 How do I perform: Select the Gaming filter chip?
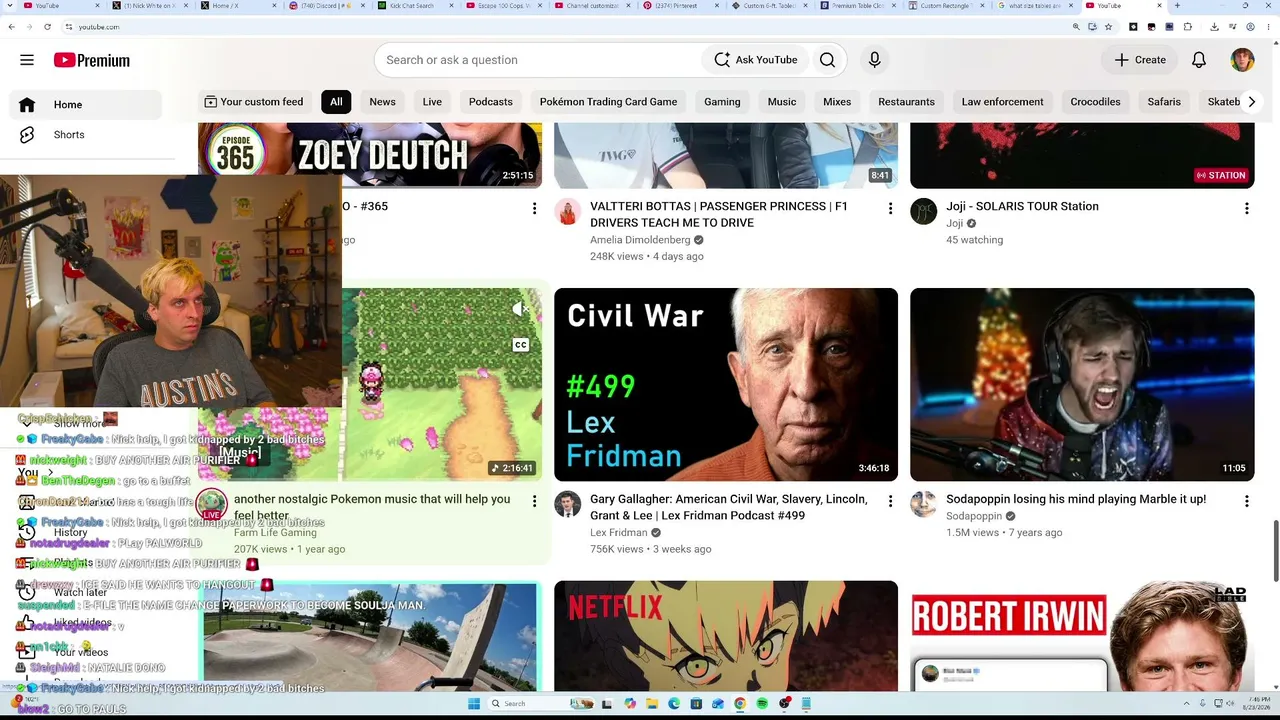[x=722, y=102]
